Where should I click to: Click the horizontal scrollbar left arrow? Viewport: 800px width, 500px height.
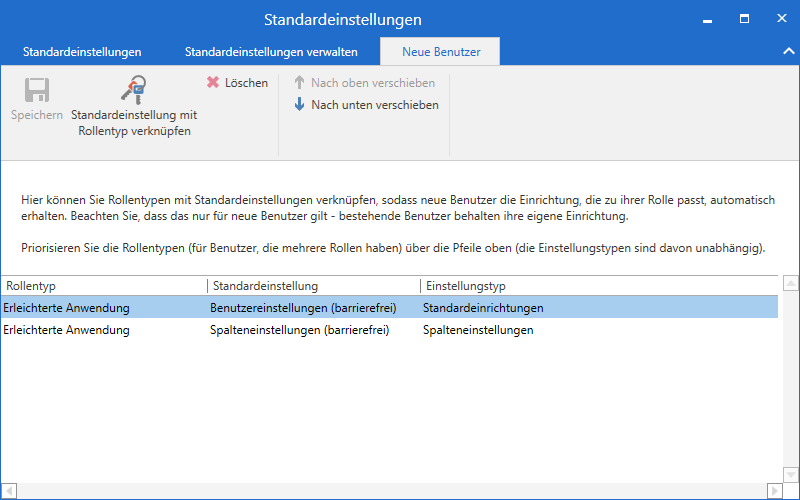point(8,491)
